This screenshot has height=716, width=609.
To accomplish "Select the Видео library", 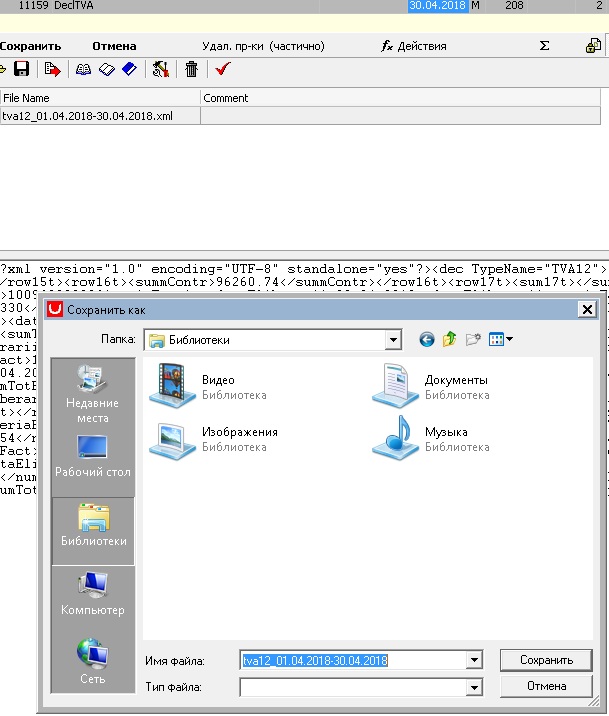I will pyautogui.click(x=208, y=386).
